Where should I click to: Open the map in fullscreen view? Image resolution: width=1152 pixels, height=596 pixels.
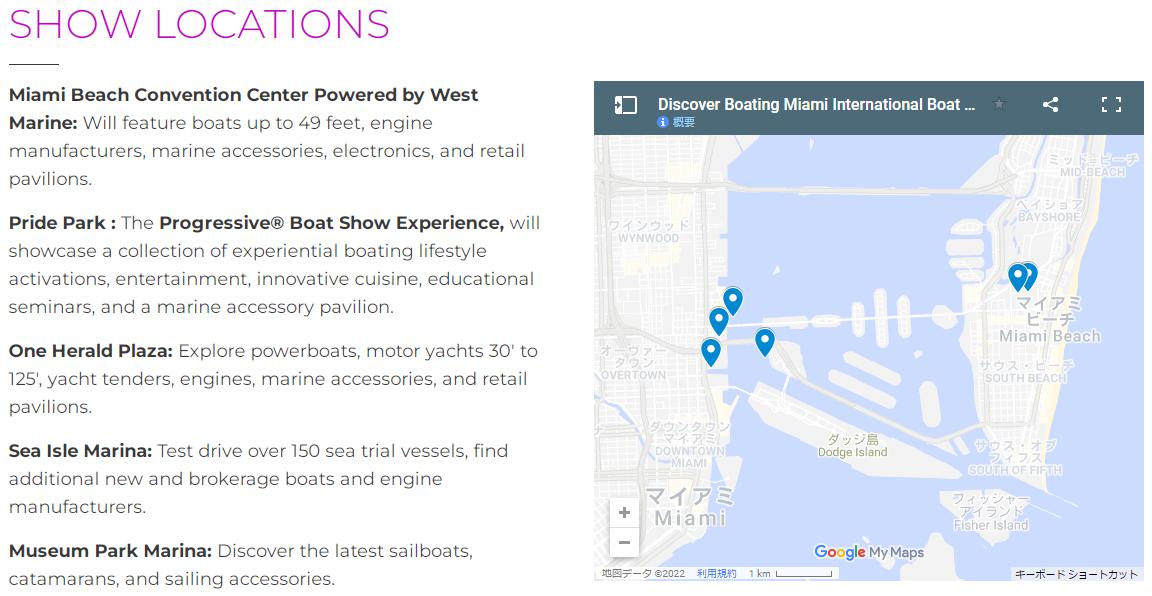1111,104
